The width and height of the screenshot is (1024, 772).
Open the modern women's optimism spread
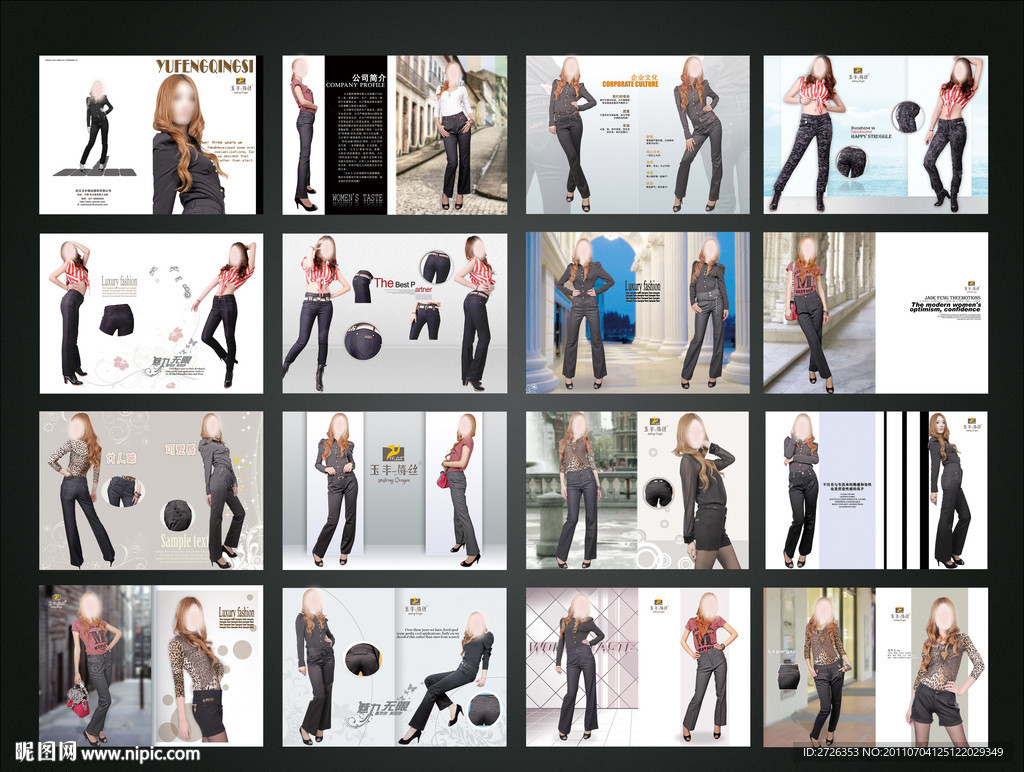(x=876, y=313)
